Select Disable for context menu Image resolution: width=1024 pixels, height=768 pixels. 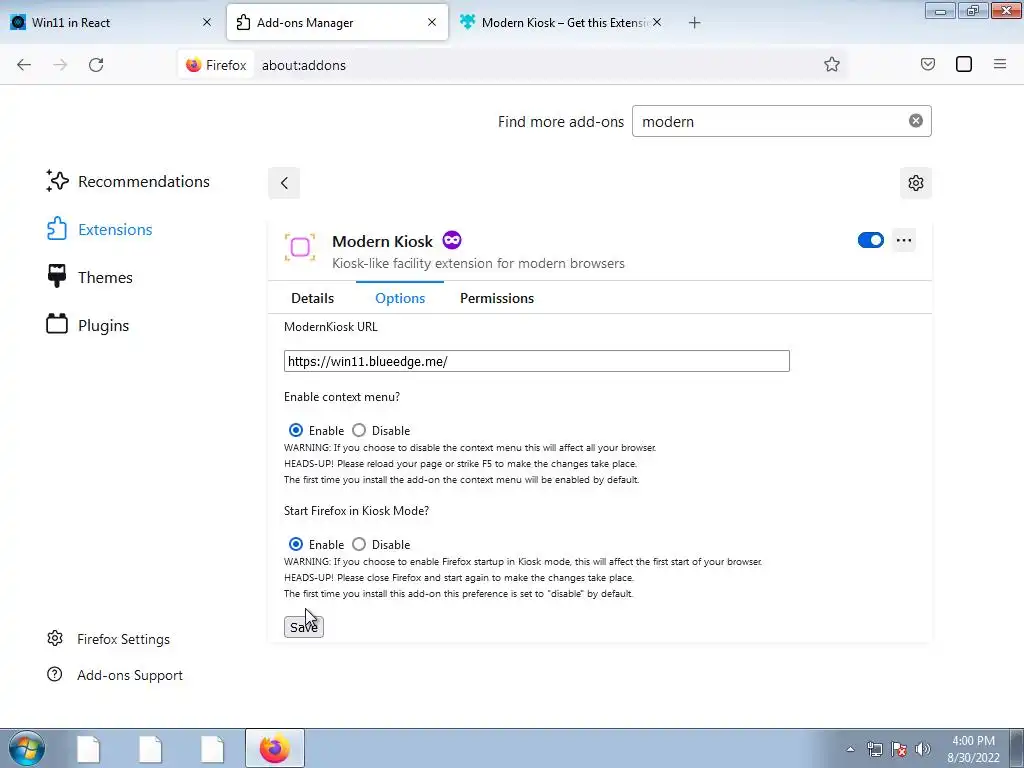(x=359, y=430)
